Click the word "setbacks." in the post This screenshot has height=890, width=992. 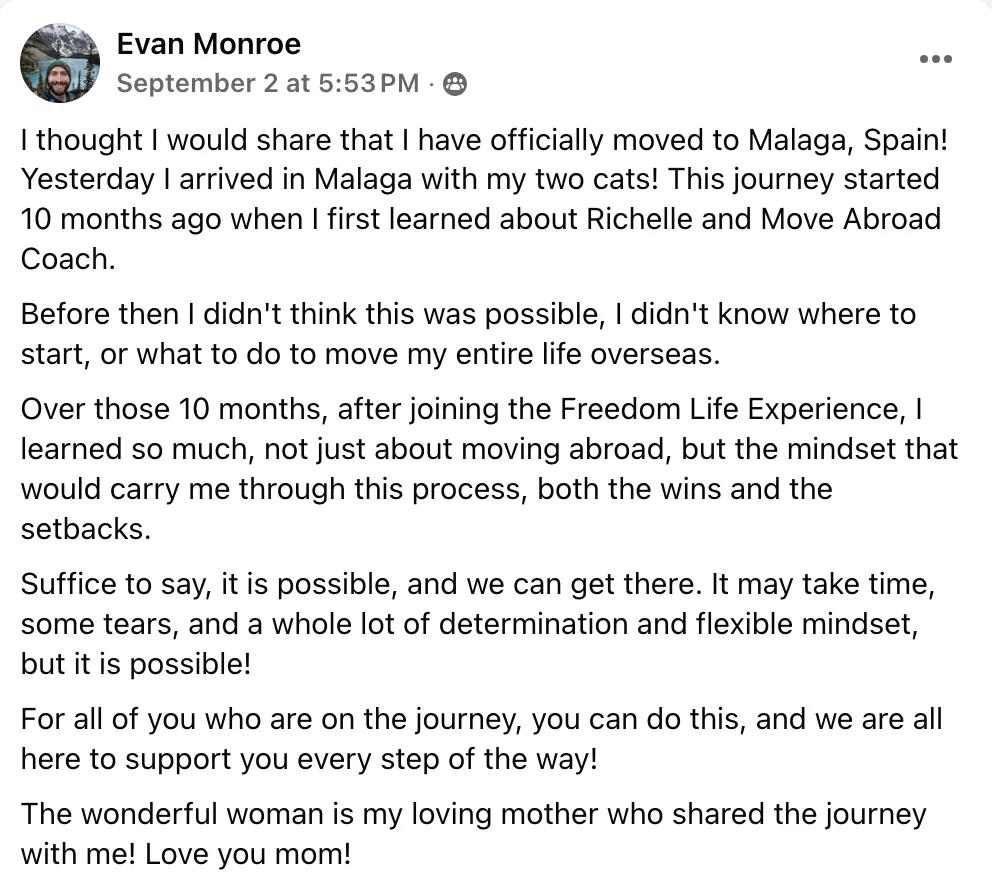86,528
